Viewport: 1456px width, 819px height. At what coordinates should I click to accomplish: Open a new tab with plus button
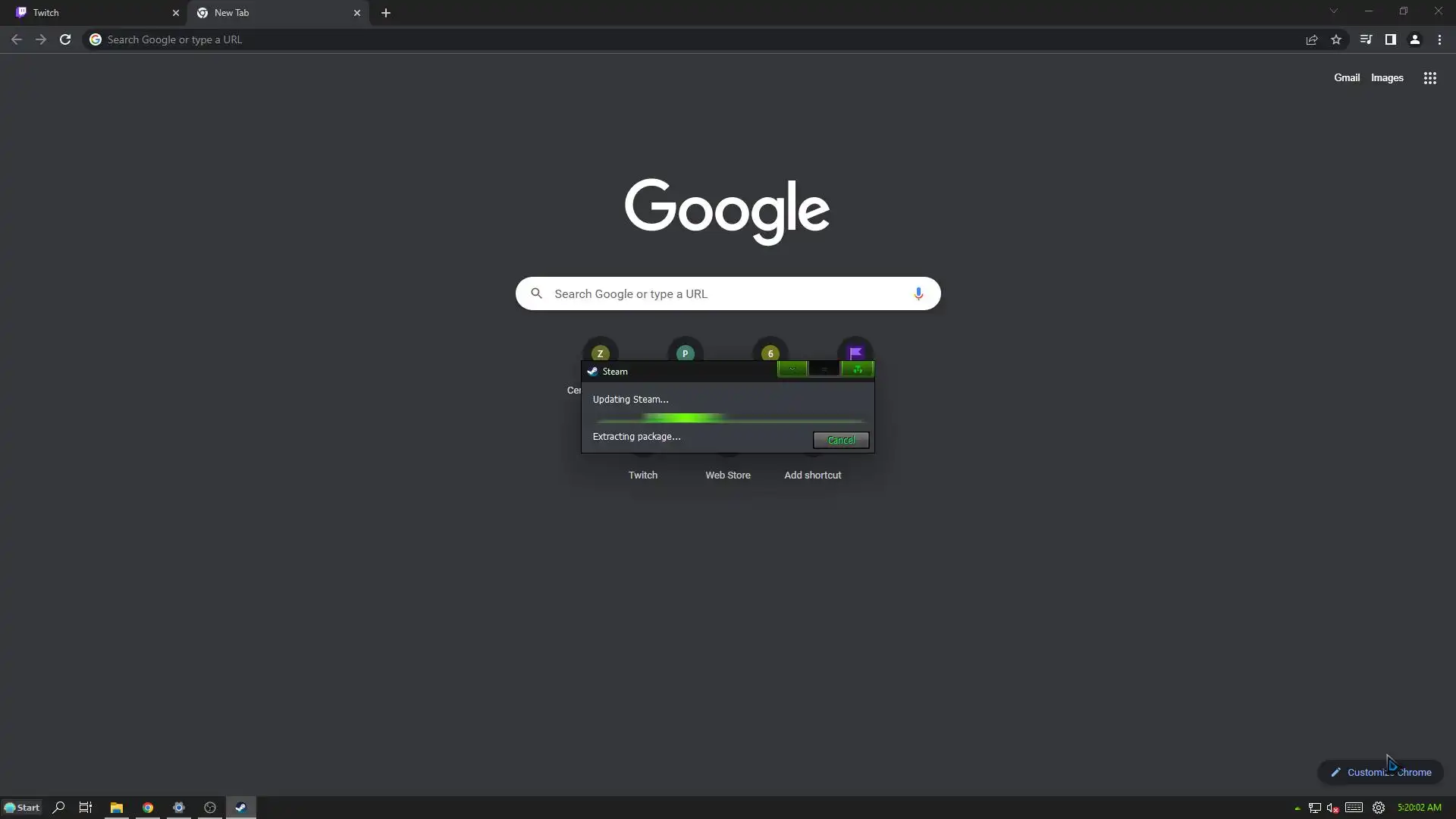(386, 13)
